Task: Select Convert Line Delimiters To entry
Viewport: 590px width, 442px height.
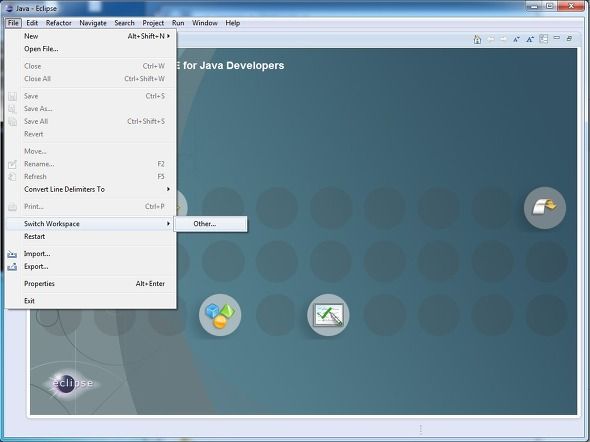Action: (x=91, y=189)
